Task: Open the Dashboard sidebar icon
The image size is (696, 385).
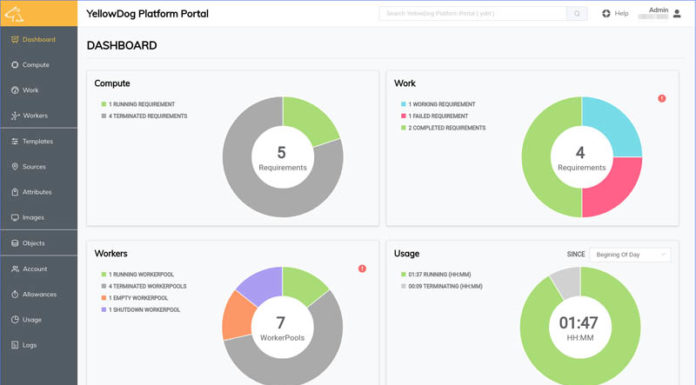Action: click(15, 40)
